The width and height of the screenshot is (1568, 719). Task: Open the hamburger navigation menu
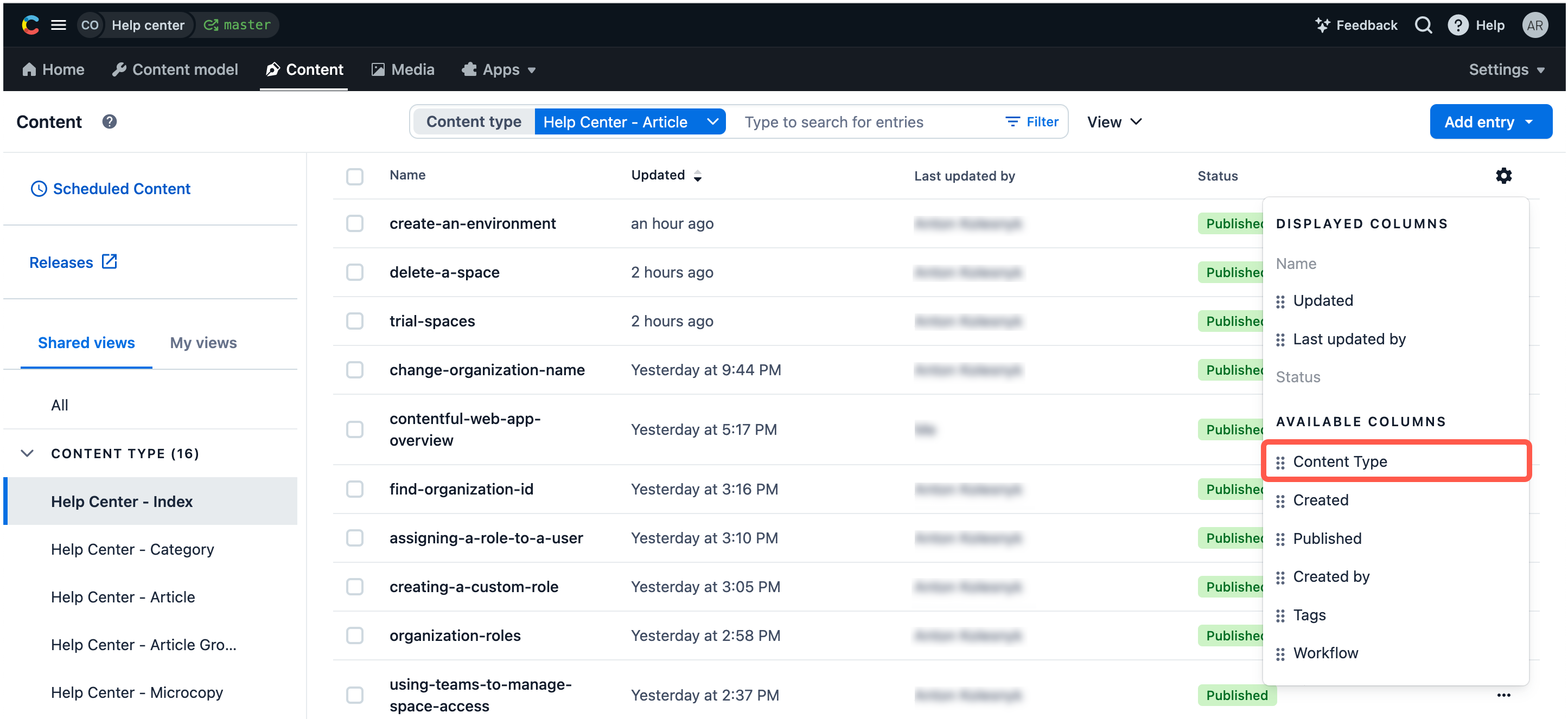[59, 25]
